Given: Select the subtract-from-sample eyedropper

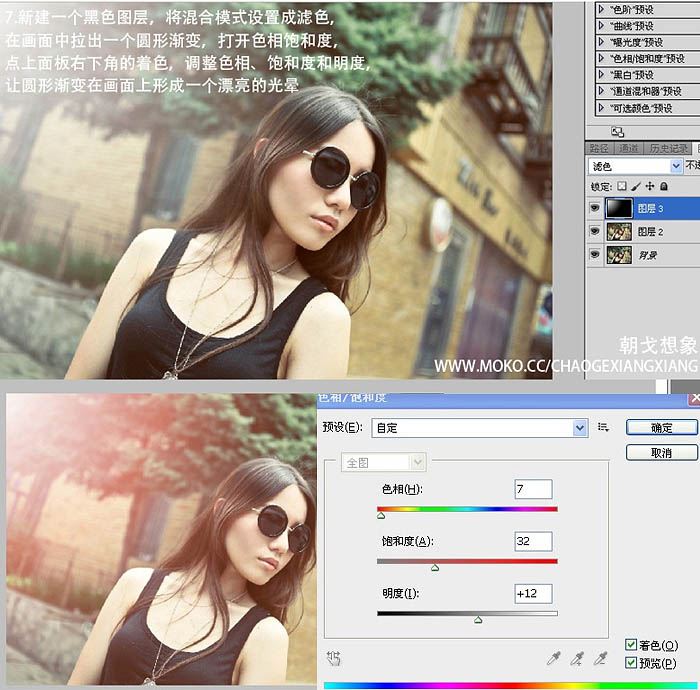Looking at the screenshot, I should pos(601,658).
